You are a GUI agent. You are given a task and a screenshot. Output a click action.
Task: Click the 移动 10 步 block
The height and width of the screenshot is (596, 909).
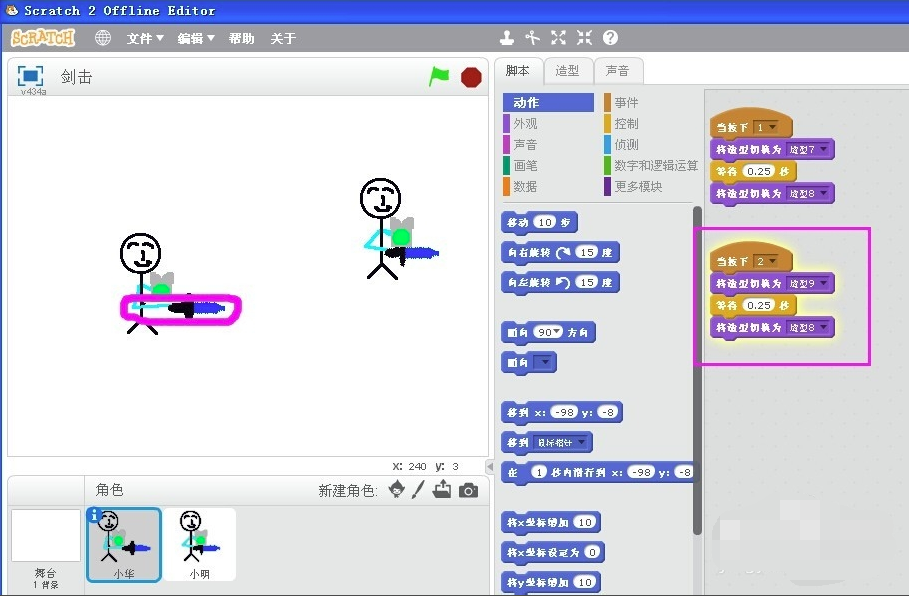tap(539, 222)
